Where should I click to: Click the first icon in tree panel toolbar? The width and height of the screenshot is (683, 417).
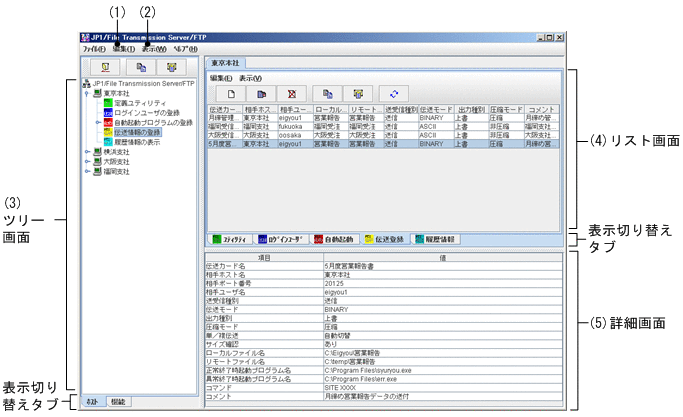[103, 67]
